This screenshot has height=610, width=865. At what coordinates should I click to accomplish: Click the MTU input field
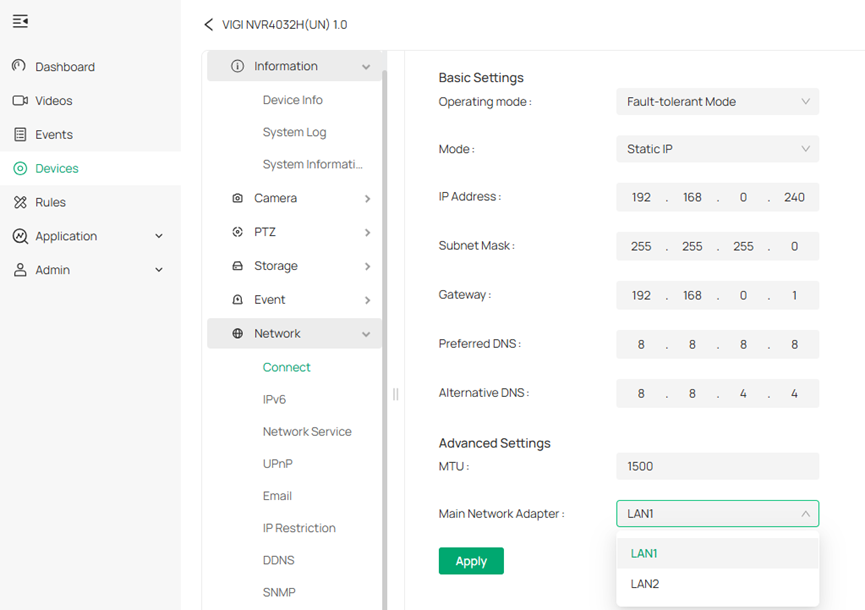point(717,466)
